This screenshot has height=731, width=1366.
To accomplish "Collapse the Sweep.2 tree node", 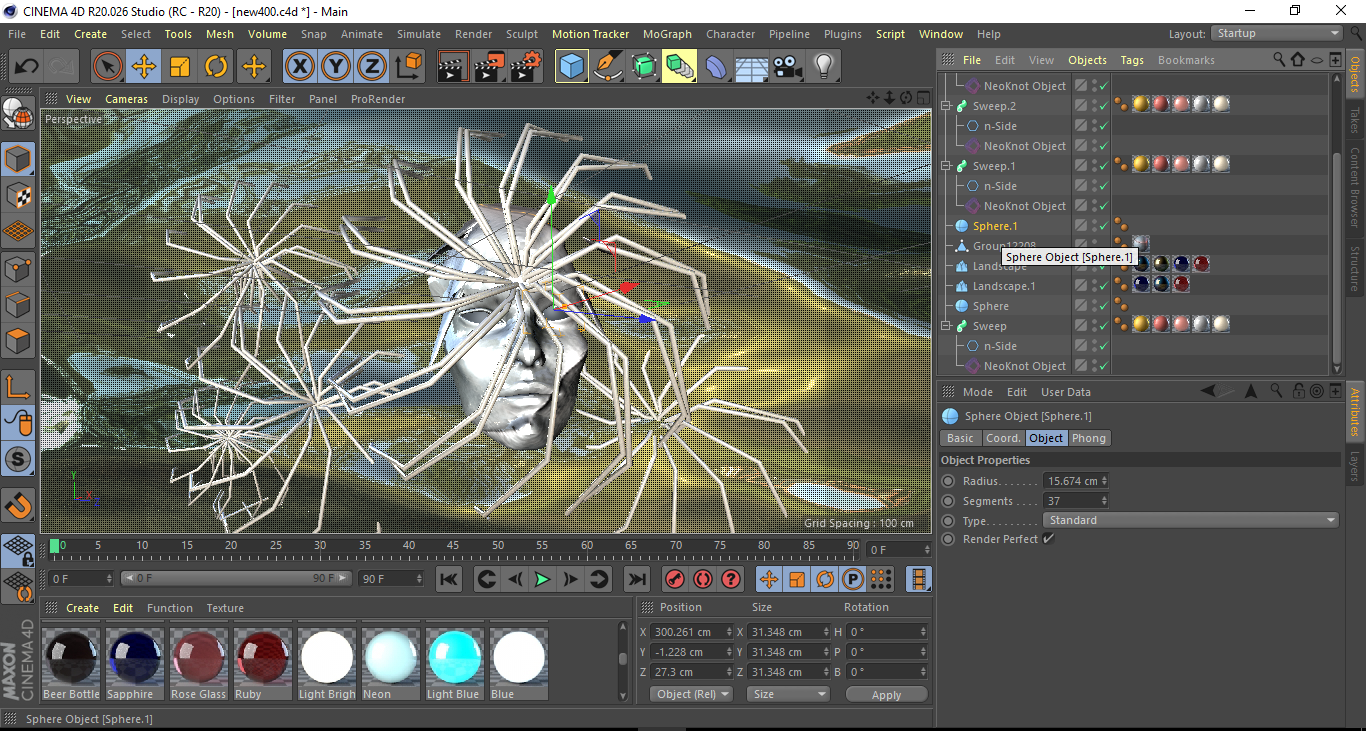I will click(946, 106).
